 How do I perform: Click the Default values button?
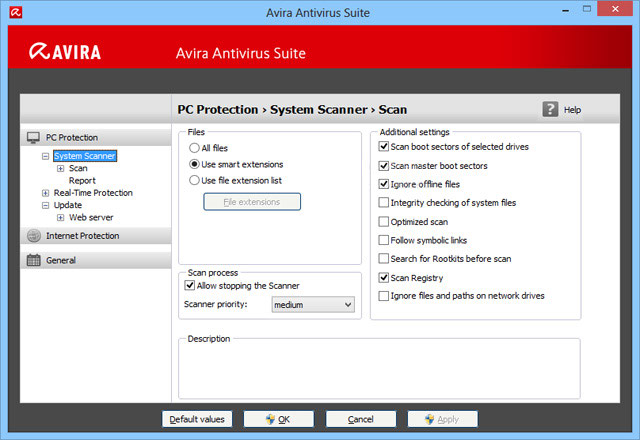tap(197, 419)
